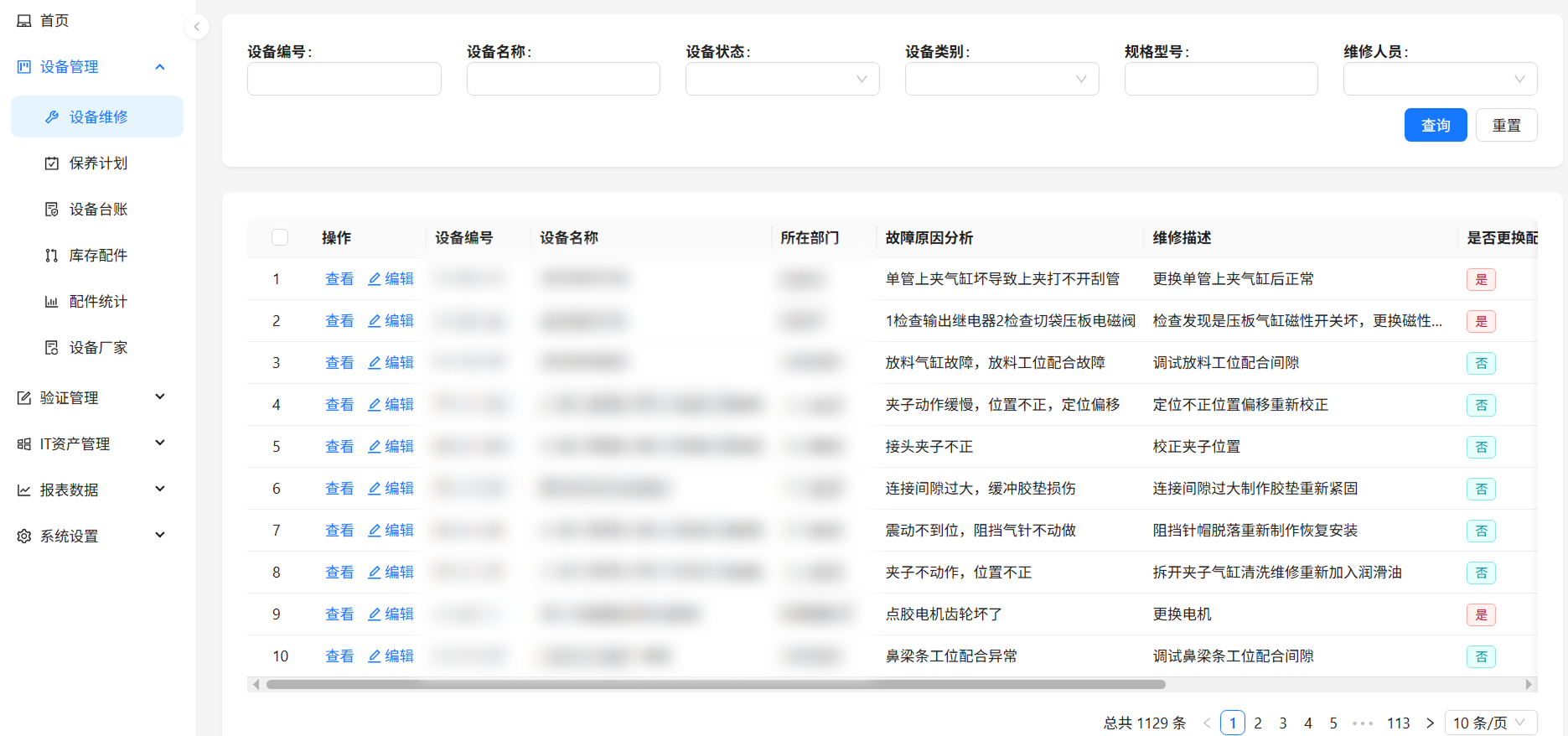Click the gear icon beside 系统设置
The width and height of the screenshot is (1568, 736).
24,536
